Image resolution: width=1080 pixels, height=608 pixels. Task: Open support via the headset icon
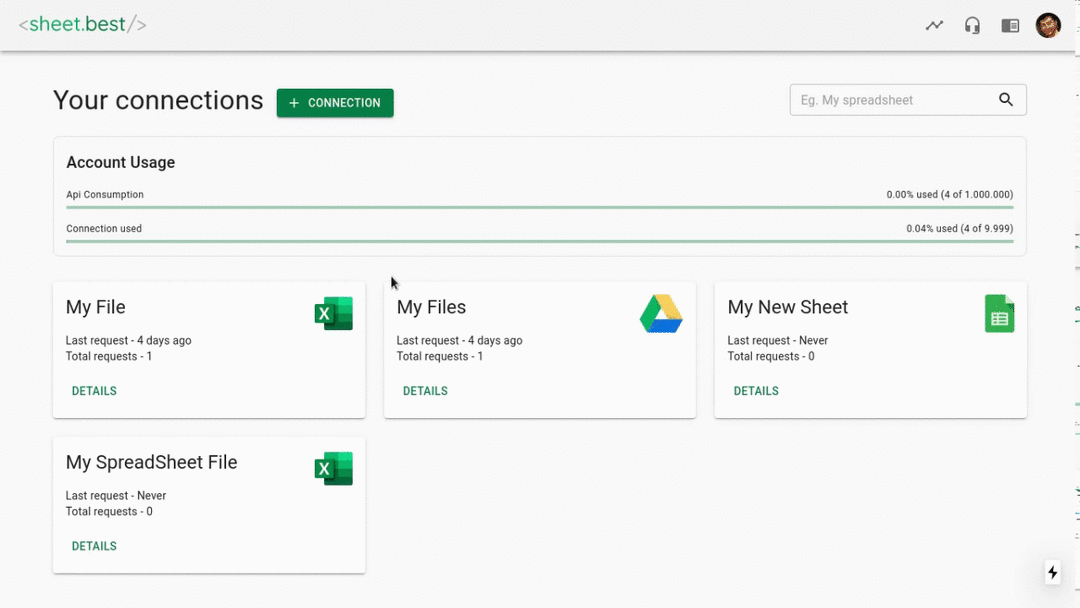tap(972, 25)
